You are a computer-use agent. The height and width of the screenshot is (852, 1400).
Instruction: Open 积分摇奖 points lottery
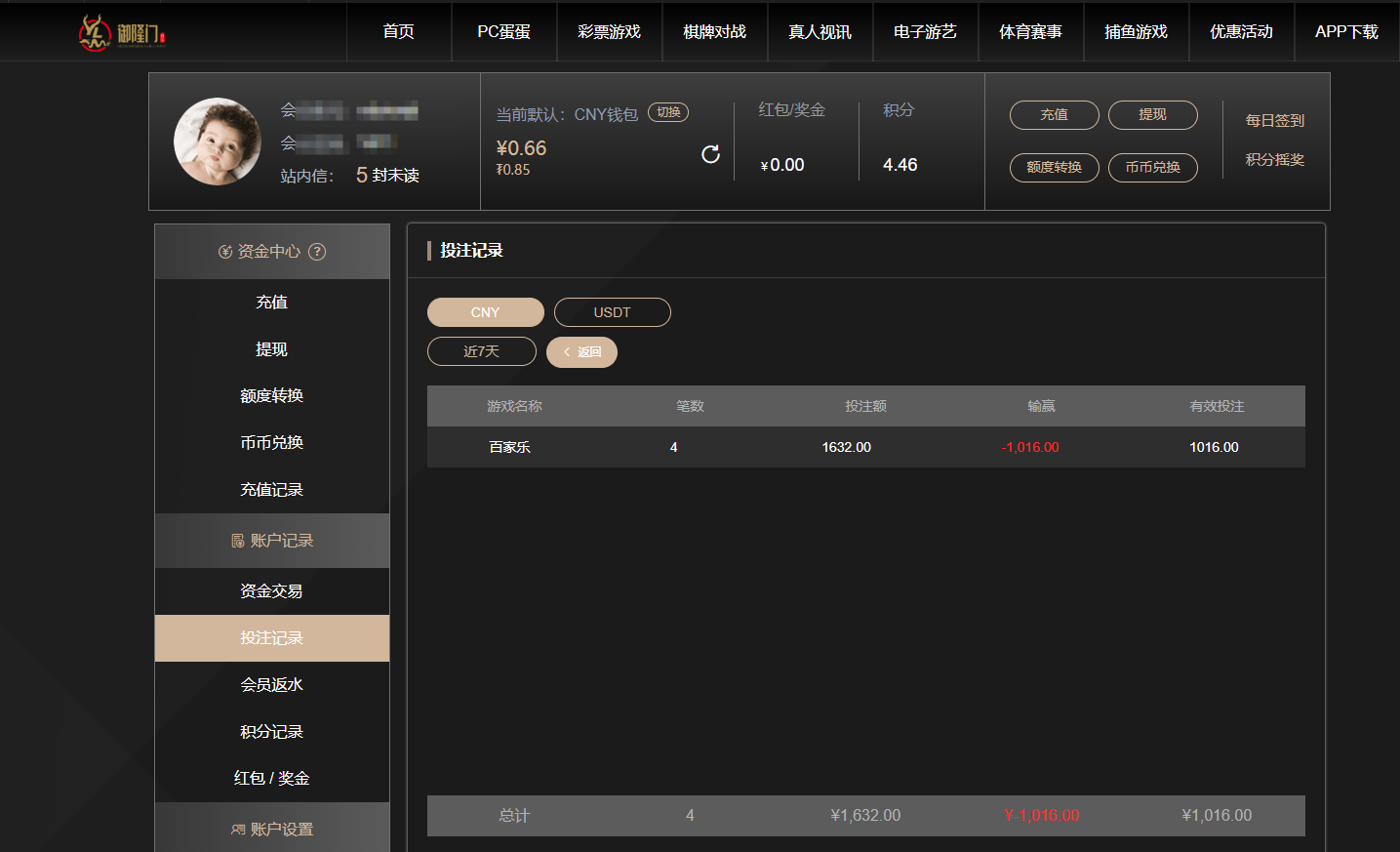click(1275, 160)
